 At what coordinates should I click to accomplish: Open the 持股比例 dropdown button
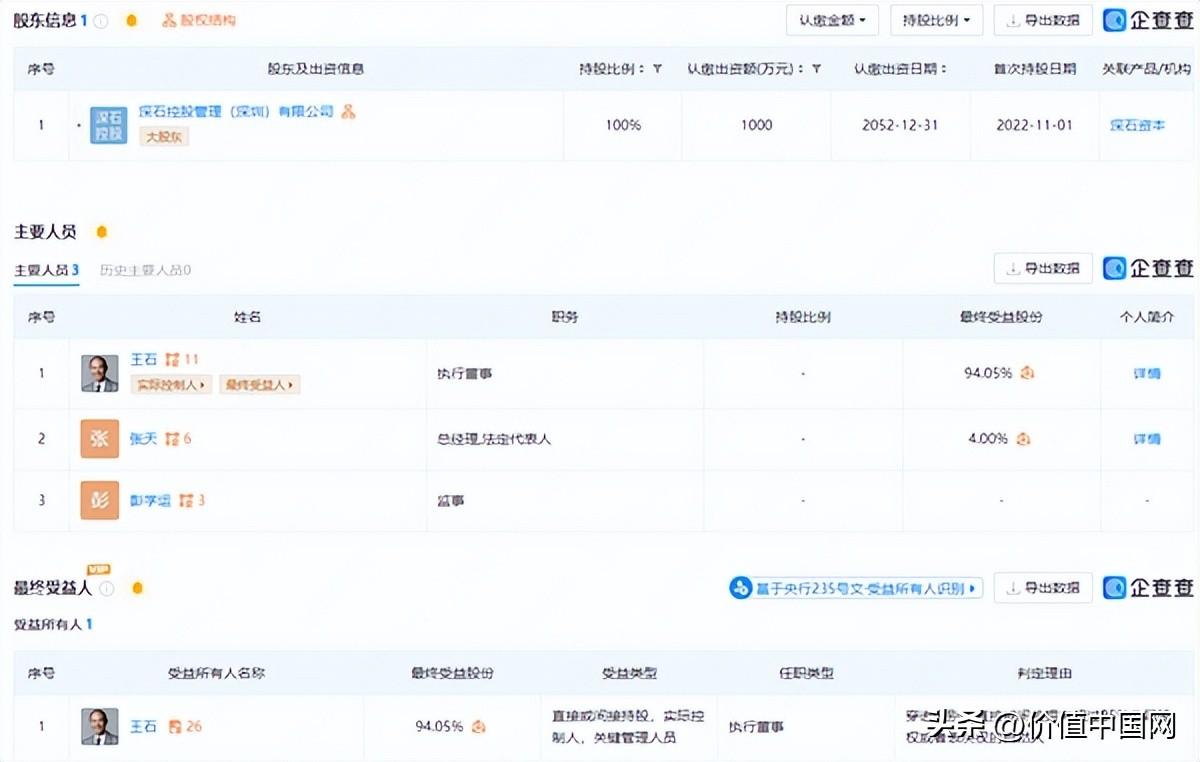click(935, 20)
